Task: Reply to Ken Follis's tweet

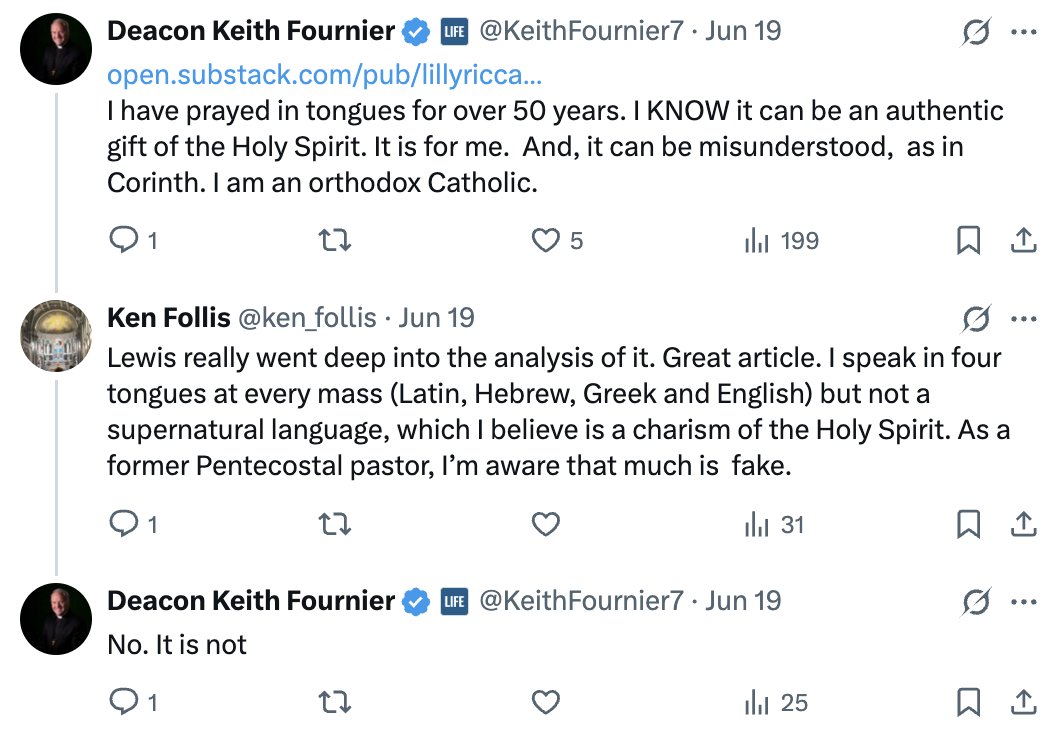Action: tap(123, 524)
